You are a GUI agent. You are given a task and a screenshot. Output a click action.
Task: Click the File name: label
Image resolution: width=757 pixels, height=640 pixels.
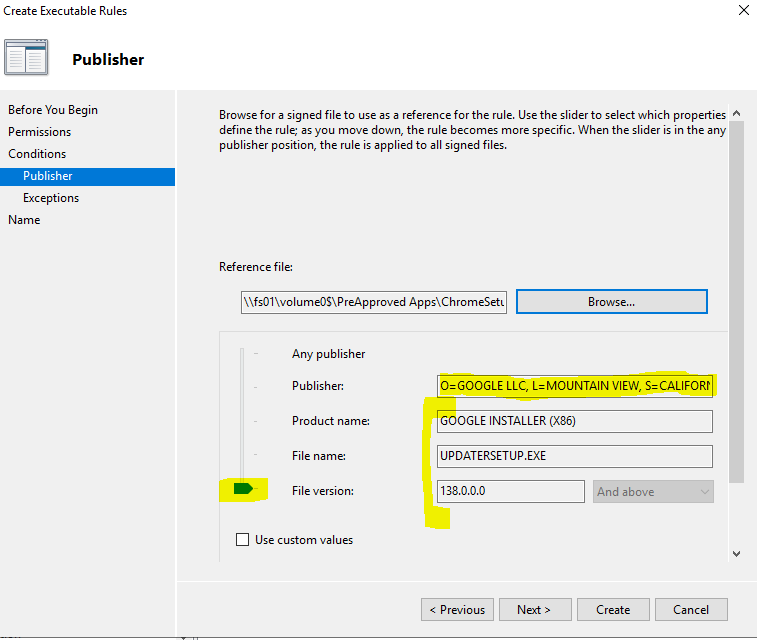[x=319, y=456]
